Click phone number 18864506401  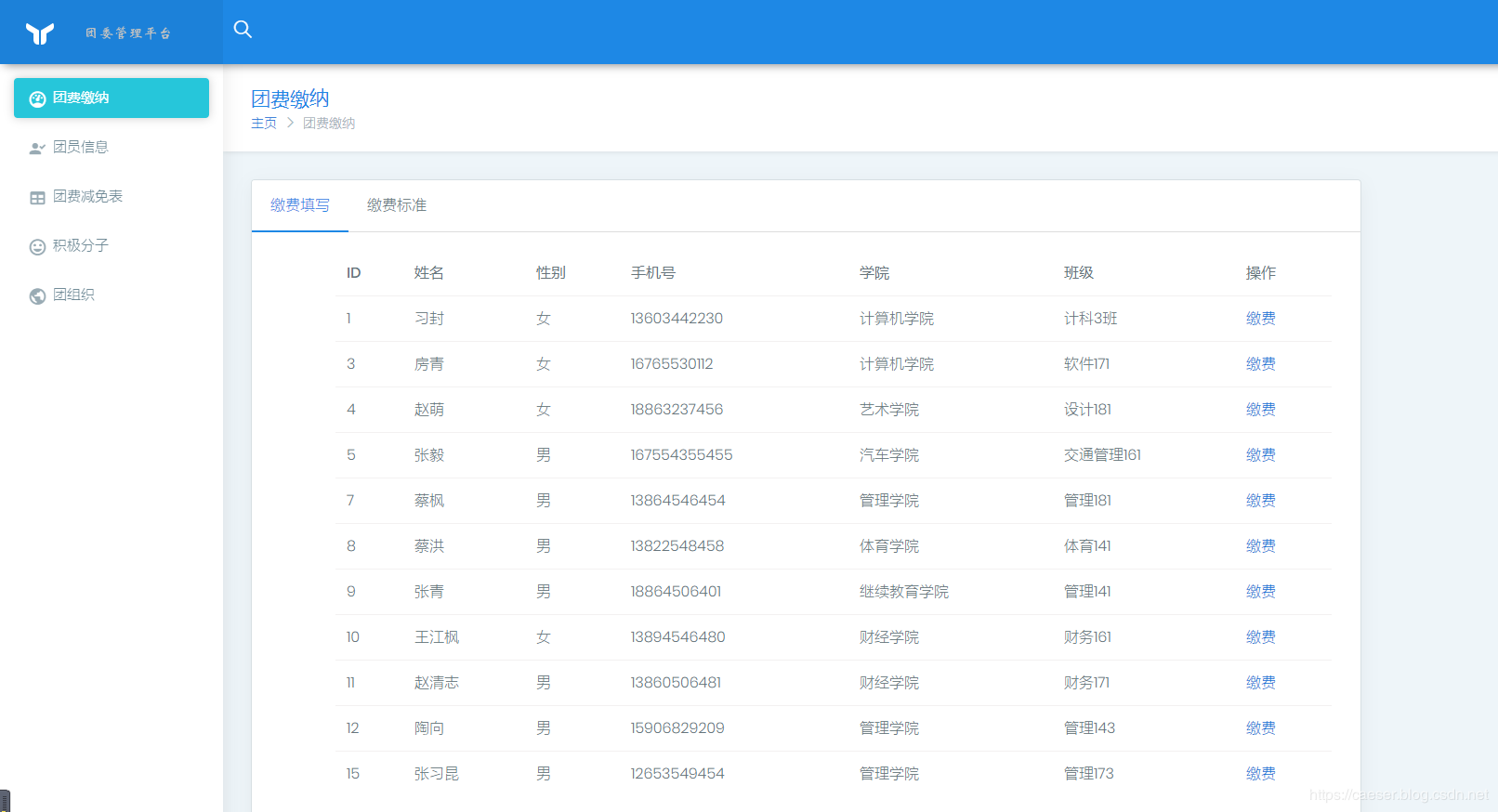676,592
